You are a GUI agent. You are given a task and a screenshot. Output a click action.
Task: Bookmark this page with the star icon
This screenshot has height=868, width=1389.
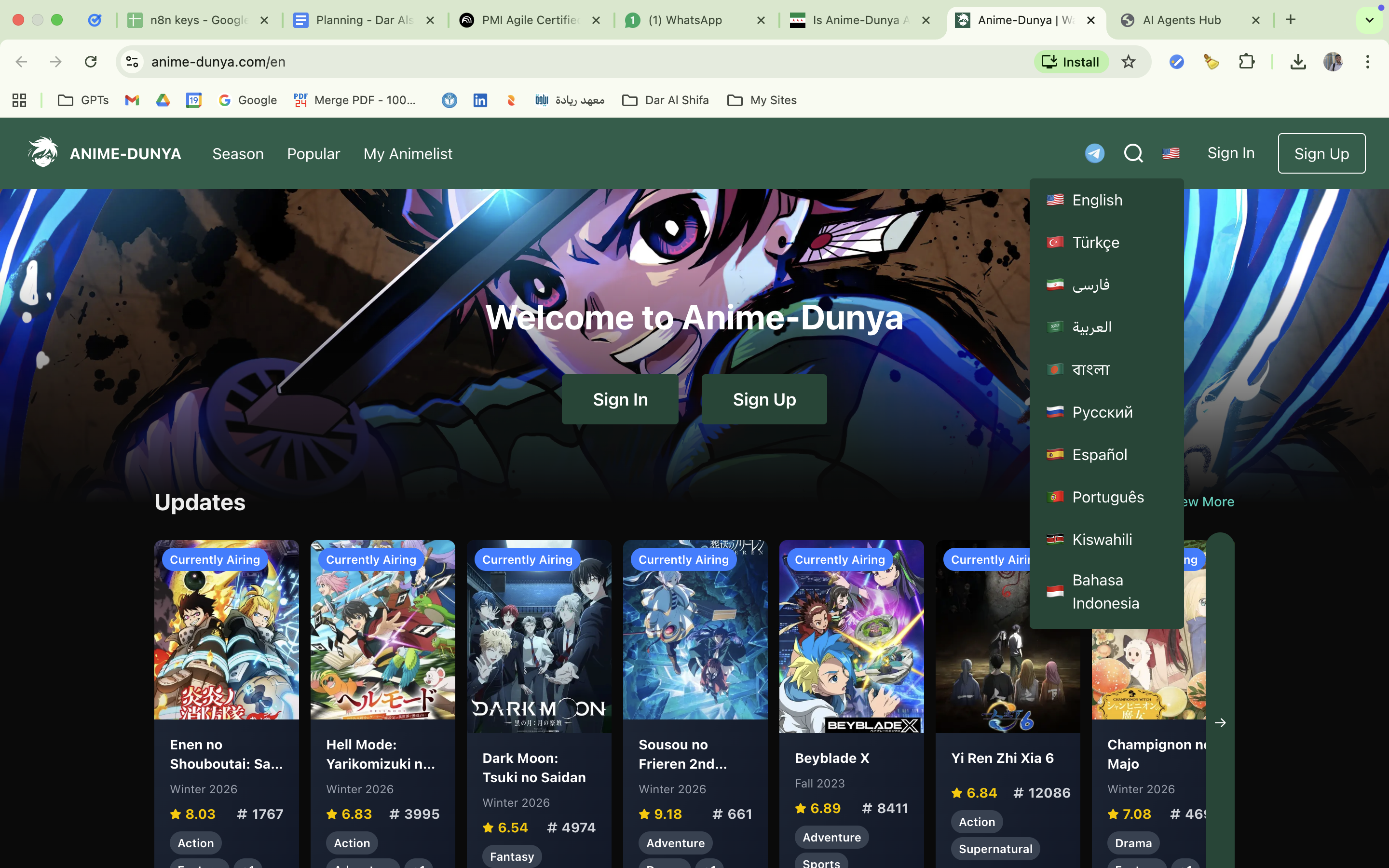[1128, 61]
